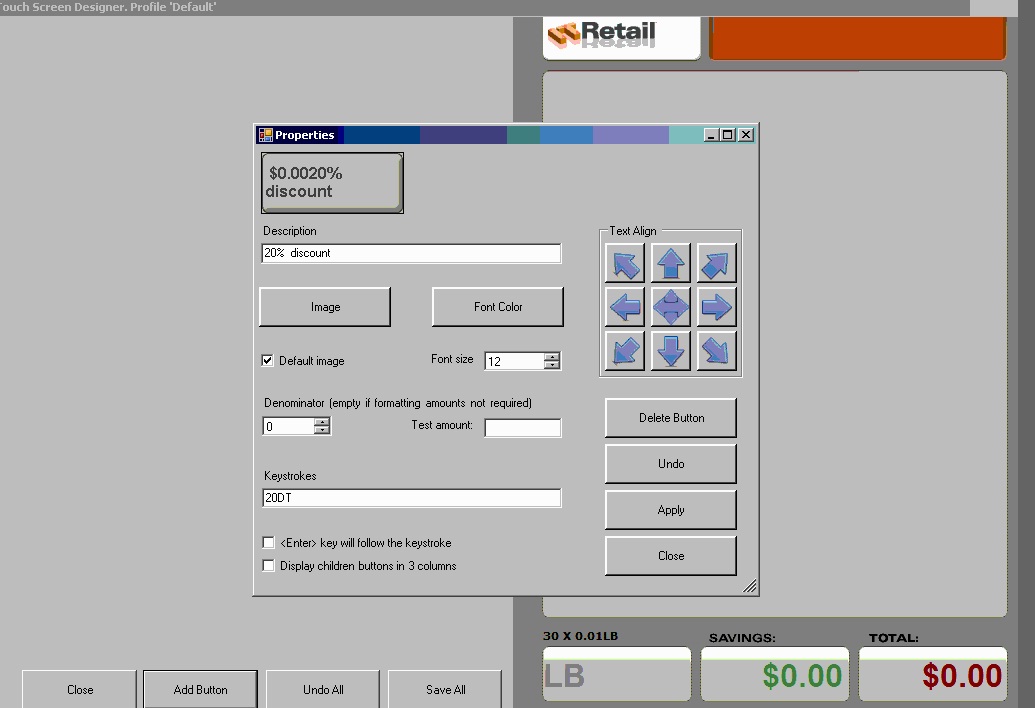Align text bottom-left with arrow icon
1035x708 pixels.
(x=624, y=351)
